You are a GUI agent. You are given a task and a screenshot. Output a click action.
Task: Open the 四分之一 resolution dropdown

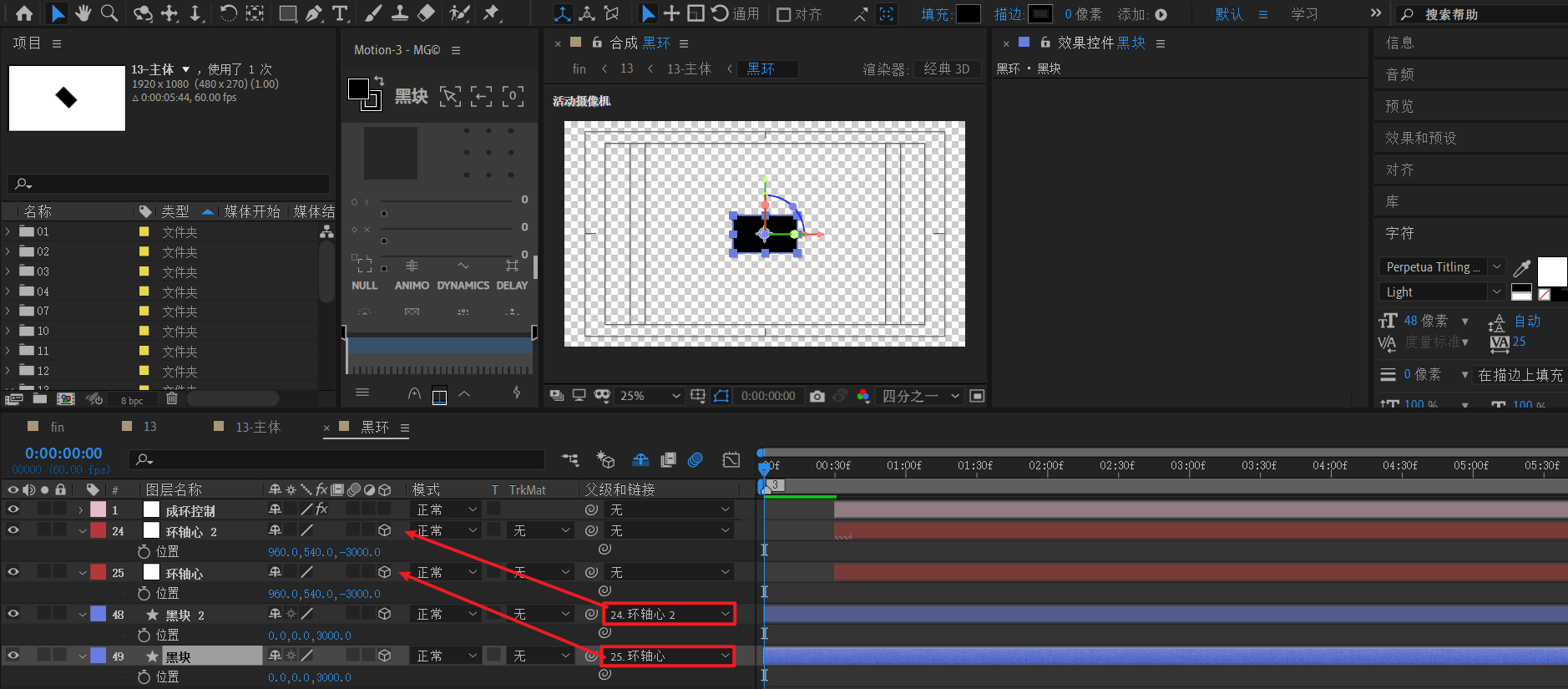[x=921, y=396]
